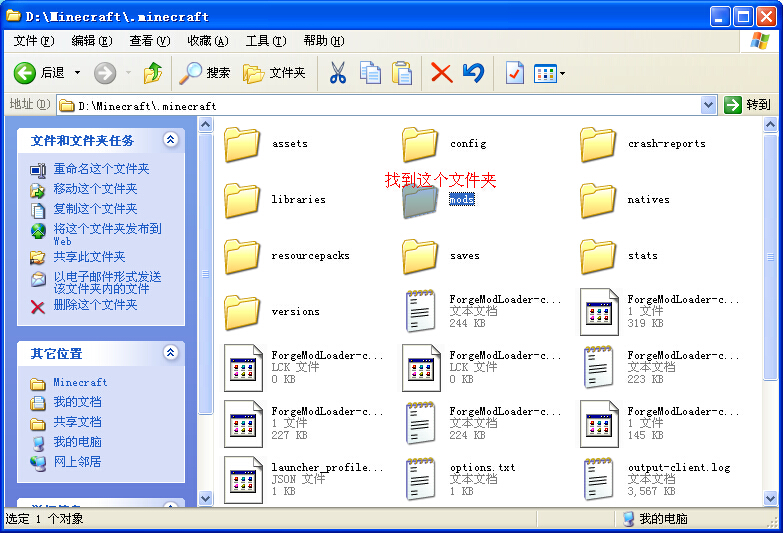Image resolution: width=783 pixels, height=533 pixels.
Task: Select the 224 KB ForgeModLoader text file
Action: [420, 423]
